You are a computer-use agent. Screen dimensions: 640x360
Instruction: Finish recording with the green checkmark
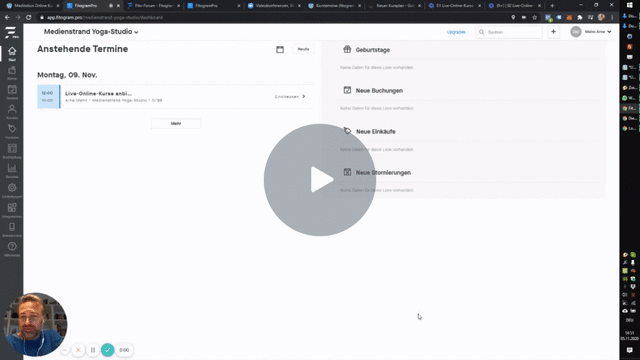tap(107, 350)
